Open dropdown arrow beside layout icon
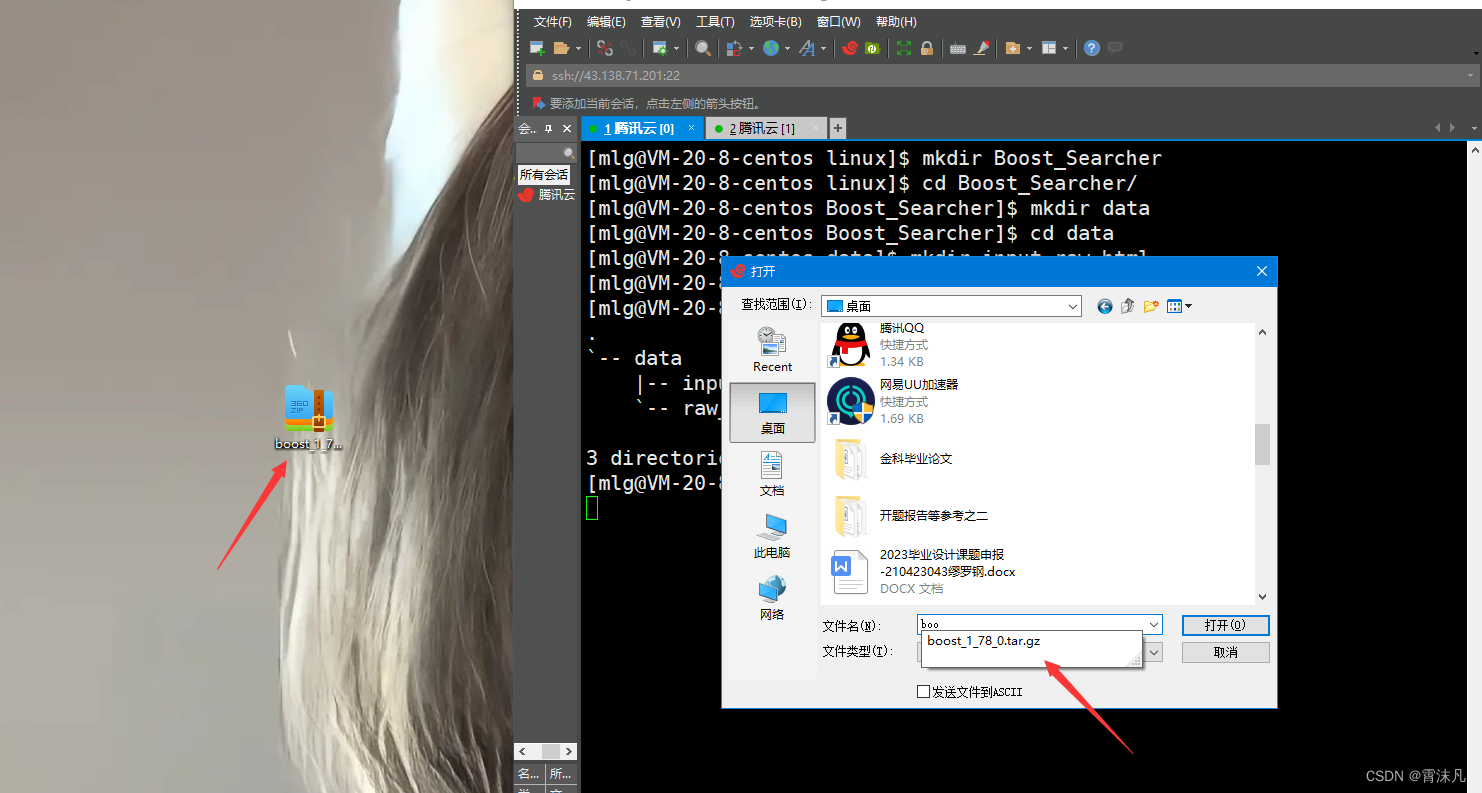The width and height of the screenshot is (1482, 793). pyautogui.click(x=1066, y=48)
